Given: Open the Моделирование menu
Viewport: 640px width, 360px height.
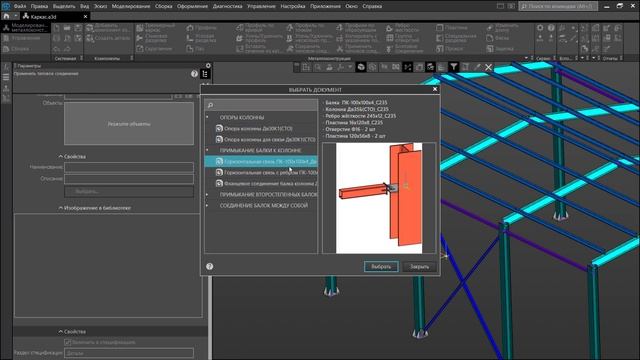Looking at the screenshot, I should click(131, 6).
